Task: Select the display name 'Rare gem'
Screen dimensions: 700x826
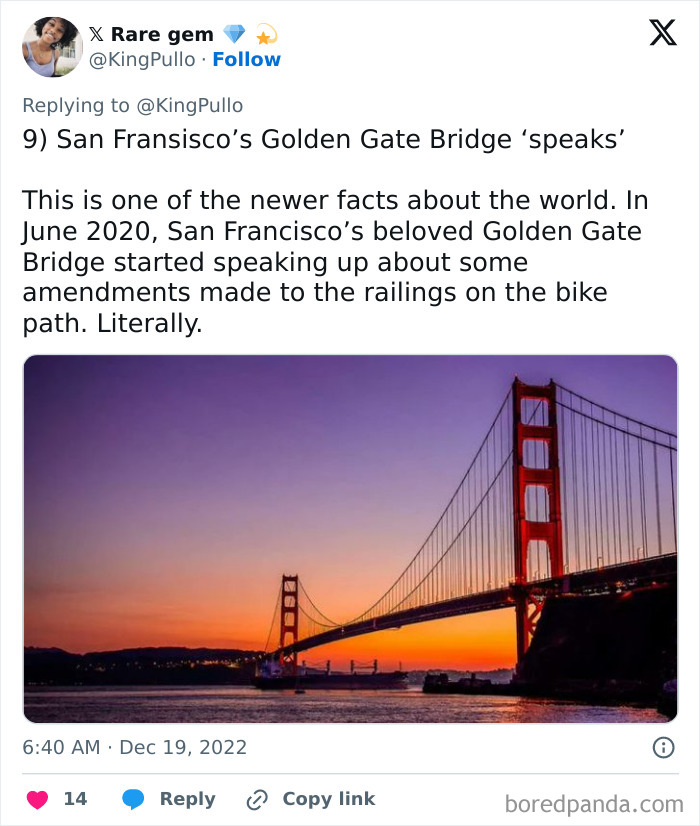Action: (x=162, y=33)
